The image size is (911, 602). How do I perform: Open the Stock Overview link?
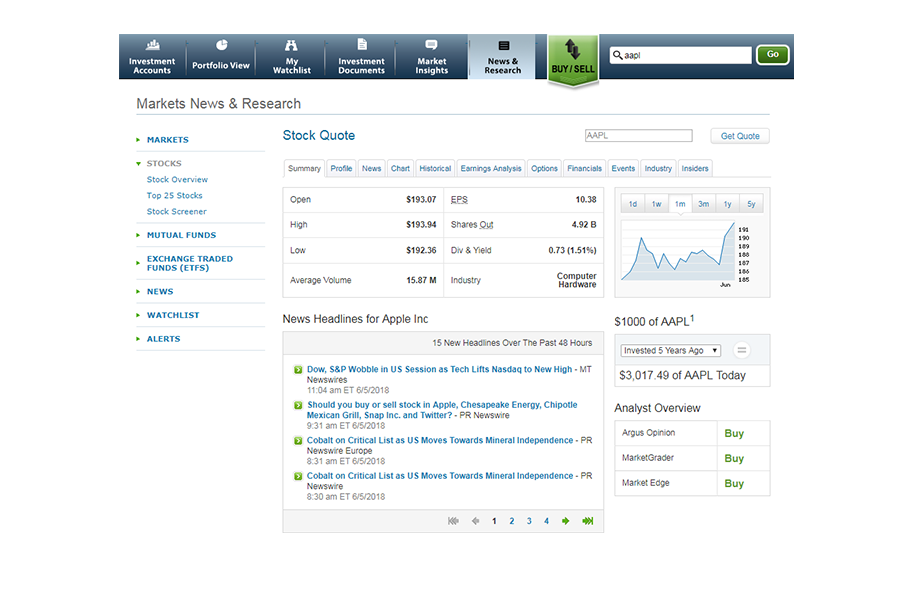point(177,180)
